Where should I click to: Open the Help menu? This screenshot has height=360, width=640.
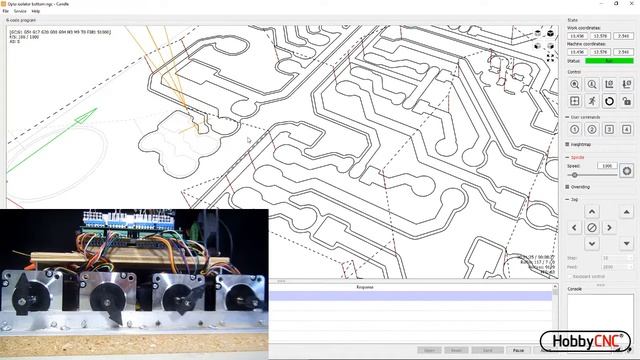coord(36,11)
